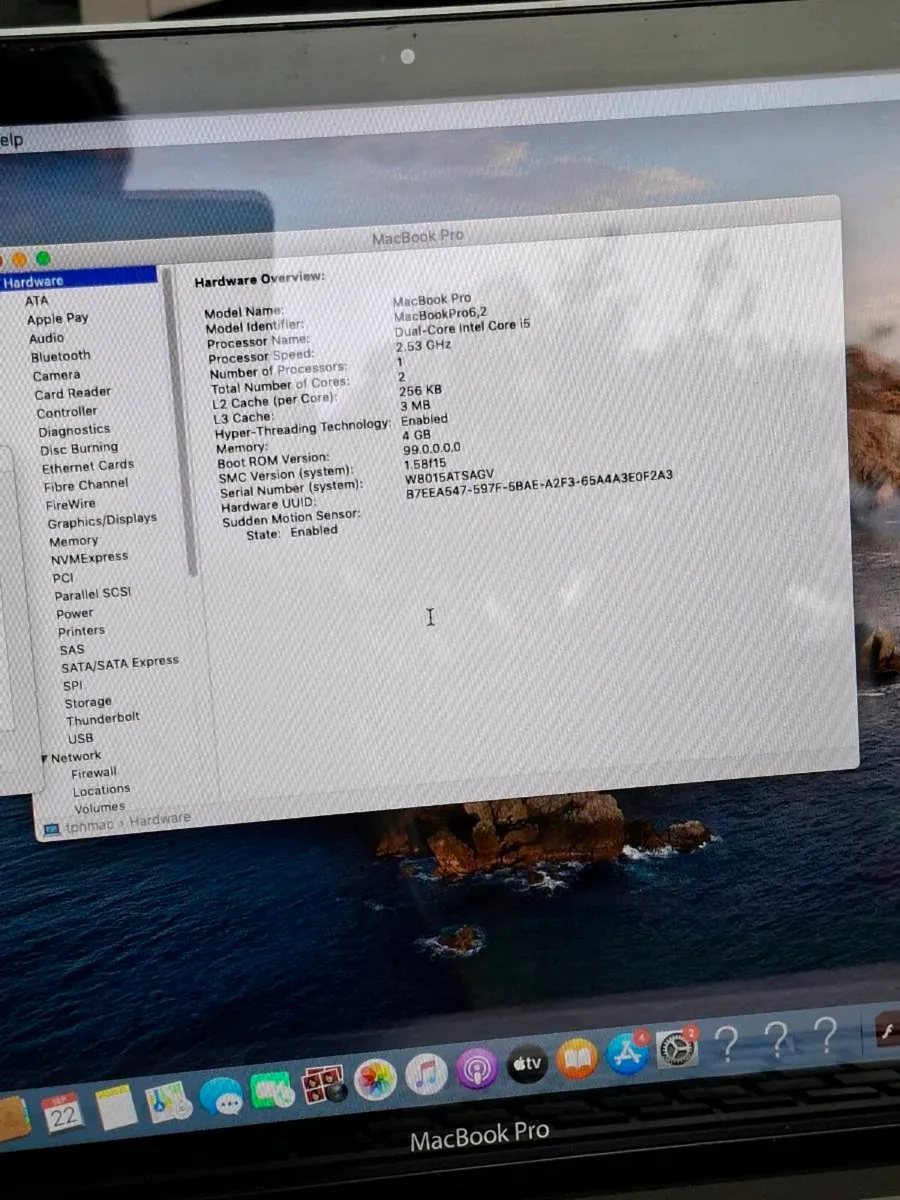Click Hardware in the bottom path bar
Viewport: 900px width, 1200px height.
[x=160, y=818]
